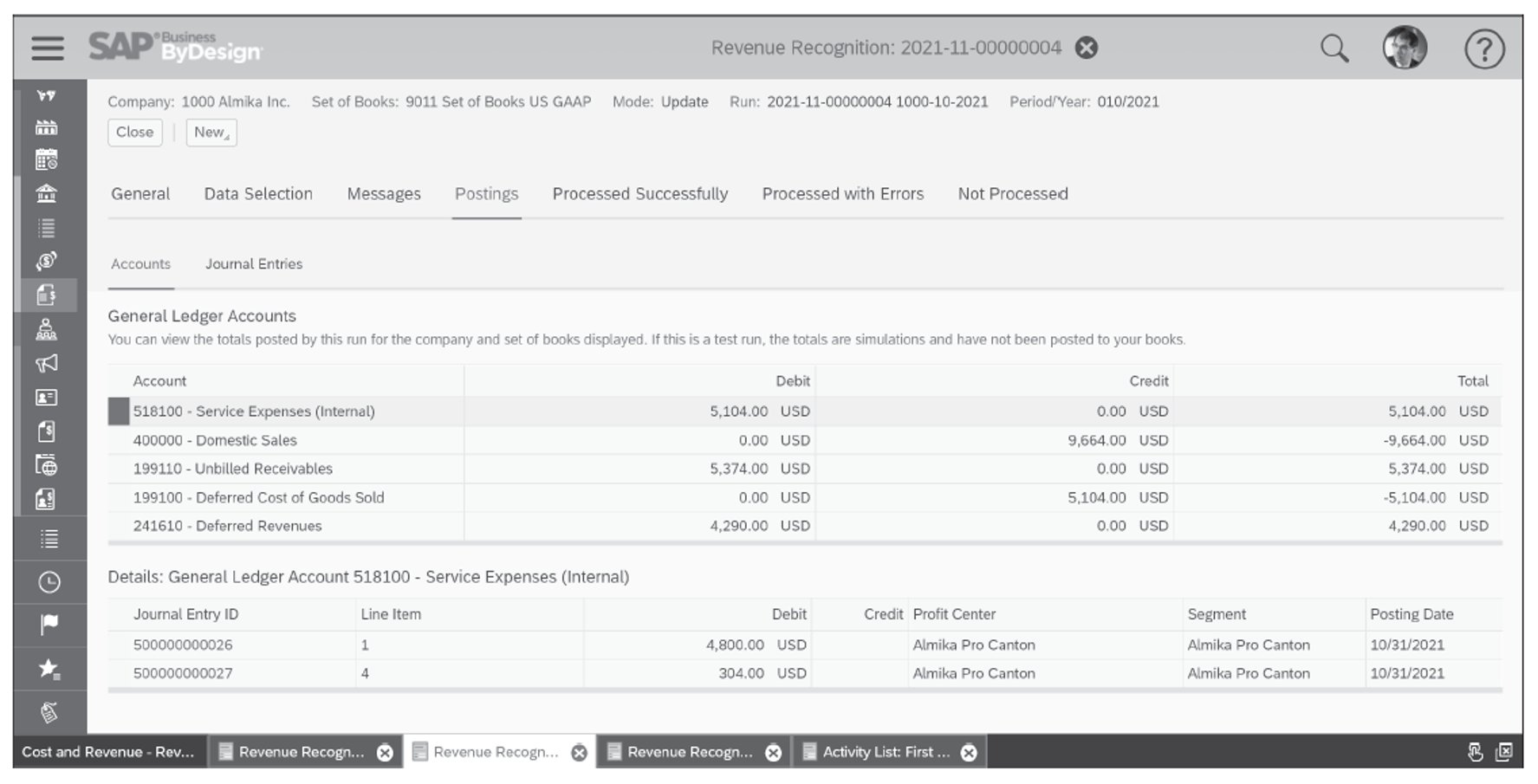Click the Close button below Company details
This screenshot has height=784, width=1538.
134,132
